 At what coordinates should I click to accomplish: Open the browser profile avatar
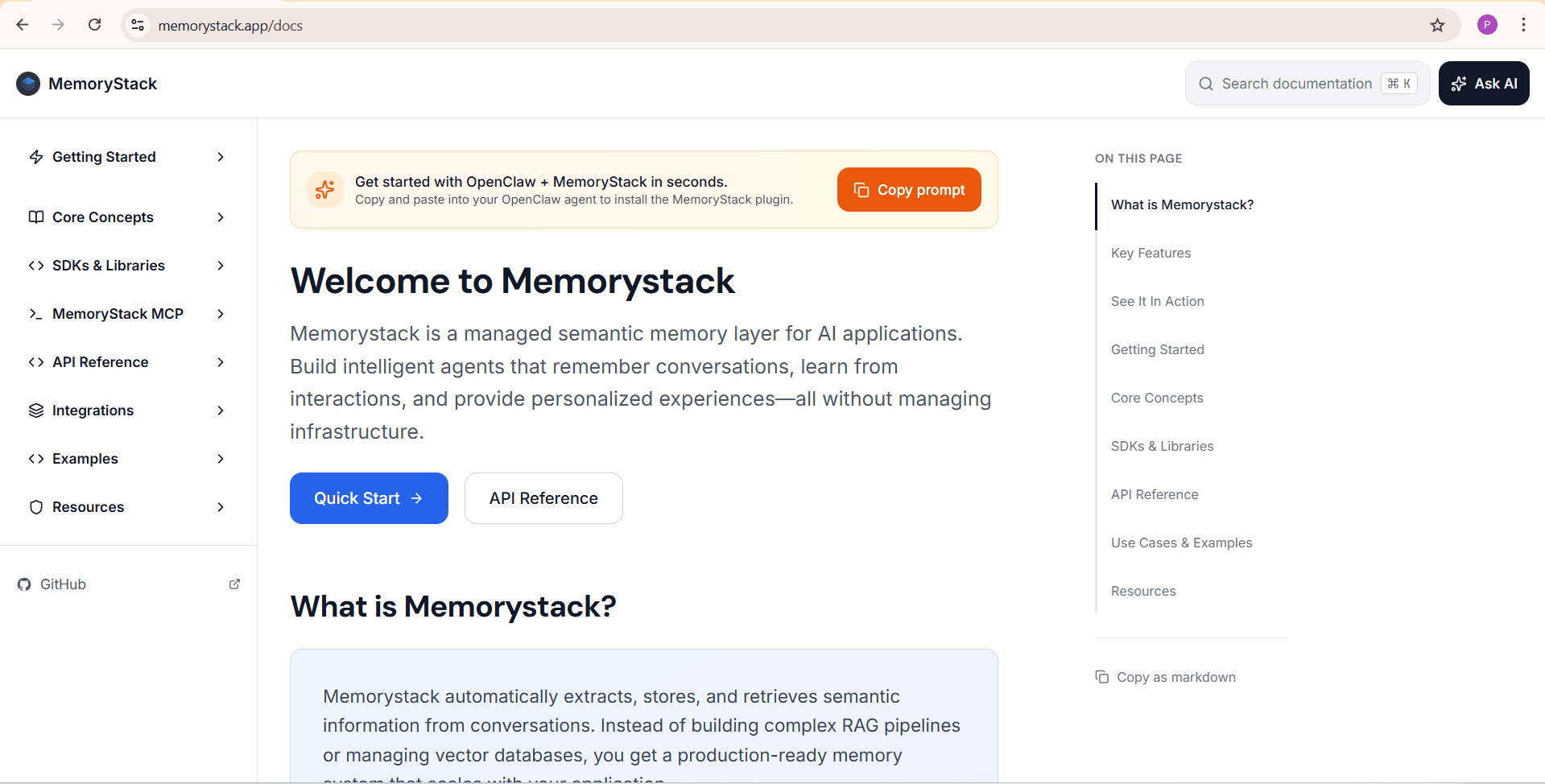(x=1487, y=25)
